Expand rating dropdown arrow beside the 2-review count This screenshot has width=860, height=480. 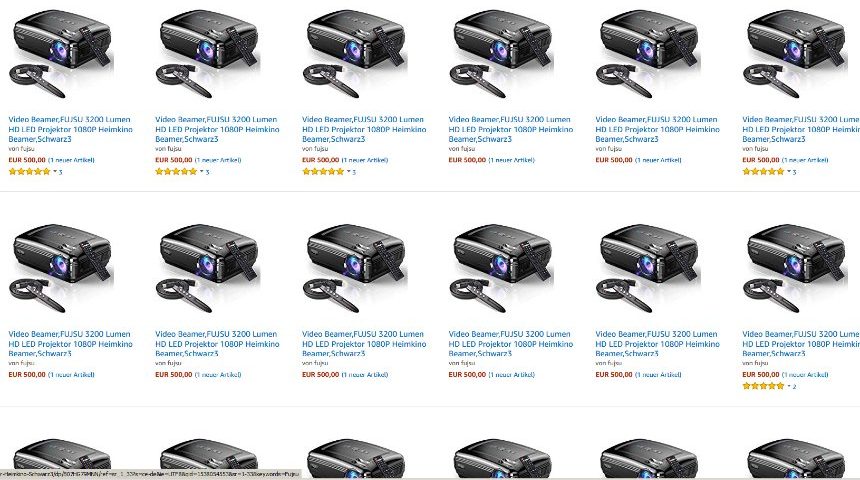click(789, 386)
